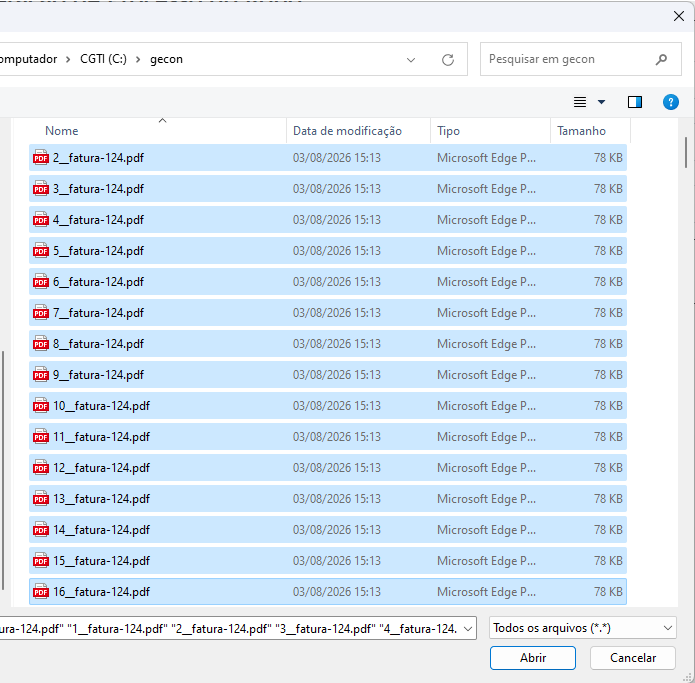Select file name 10__fatura-124.pdf

click(x=102, y=406)
